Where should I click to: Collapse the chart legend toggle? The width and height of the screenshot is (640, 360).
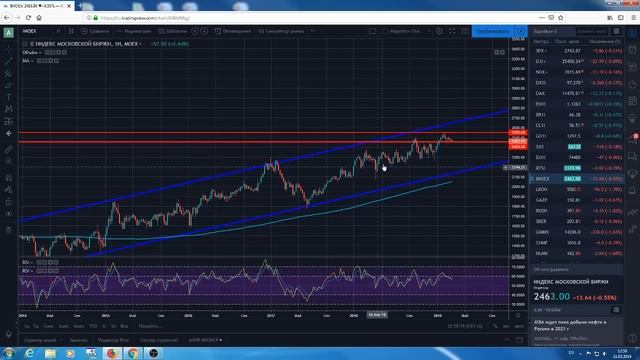pos(25,44)
